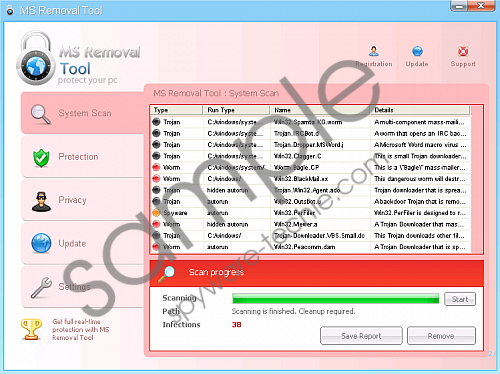Viewport: 500px width, 374px height.
Task: Click the icon for Trojan.Dropper.MSWord.j row
Action: [156, 145]
